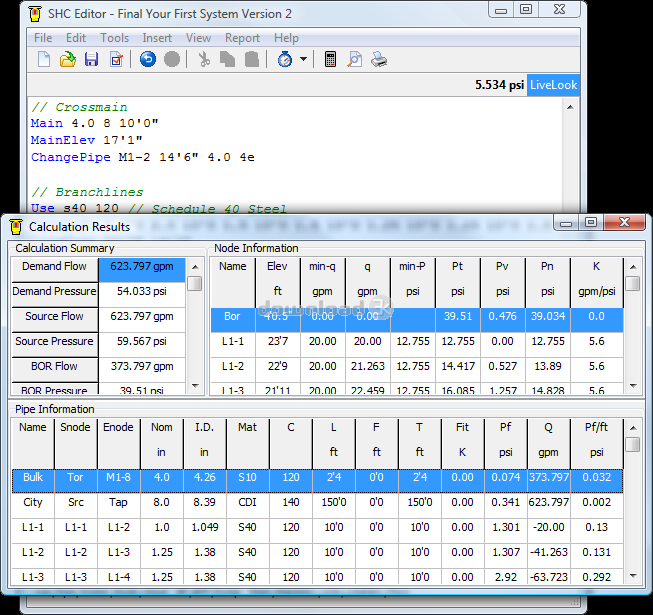
Task: Click the Paste clipboard icon
Action: pos(252,60)
